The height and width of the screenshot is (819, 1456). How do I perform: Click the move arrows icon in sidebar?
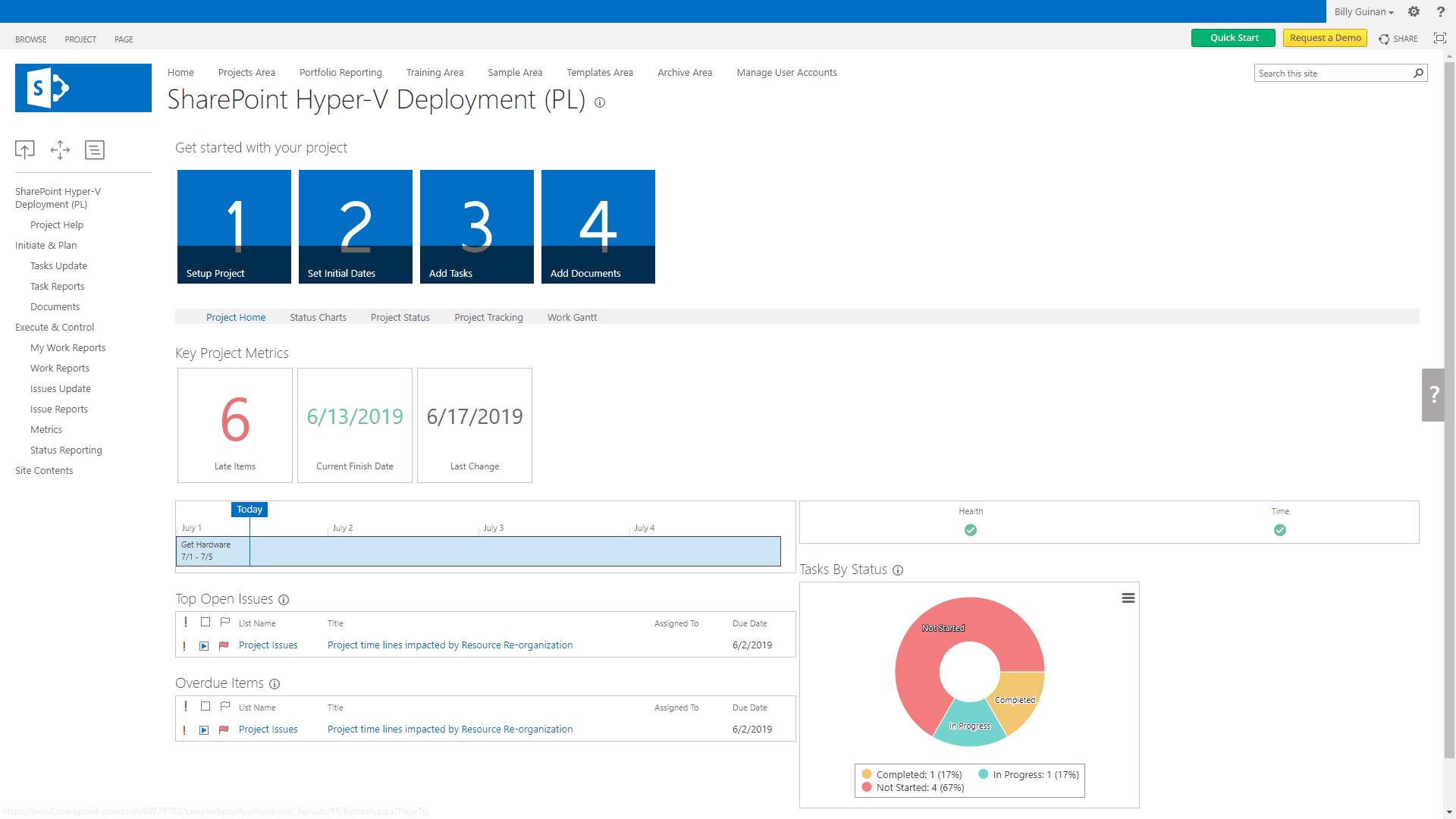tap(60, 149)
